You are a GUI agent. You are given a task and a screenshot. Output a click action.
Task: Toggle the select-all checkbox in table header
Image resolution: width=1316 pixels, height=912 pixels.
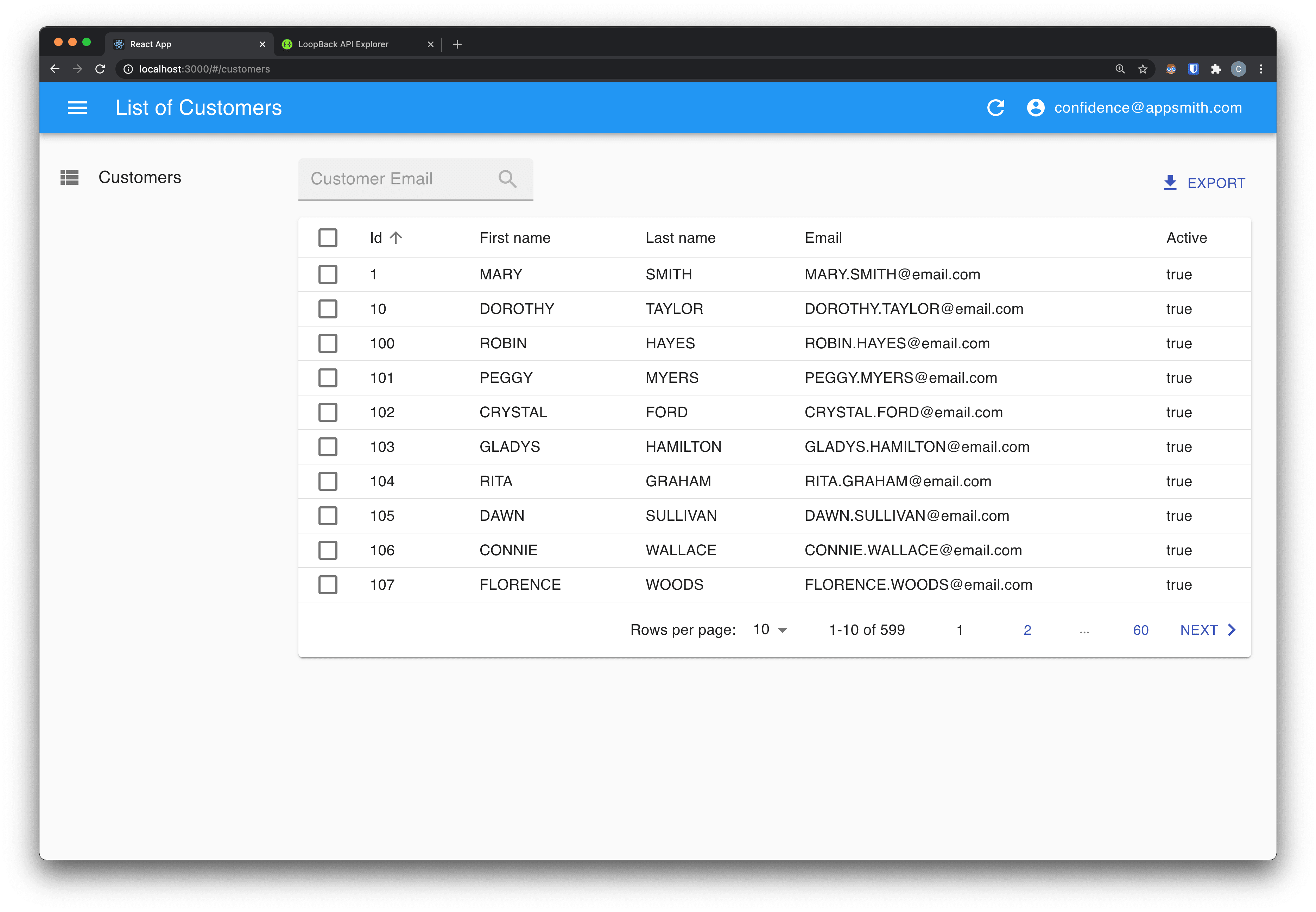pos(328,238)
